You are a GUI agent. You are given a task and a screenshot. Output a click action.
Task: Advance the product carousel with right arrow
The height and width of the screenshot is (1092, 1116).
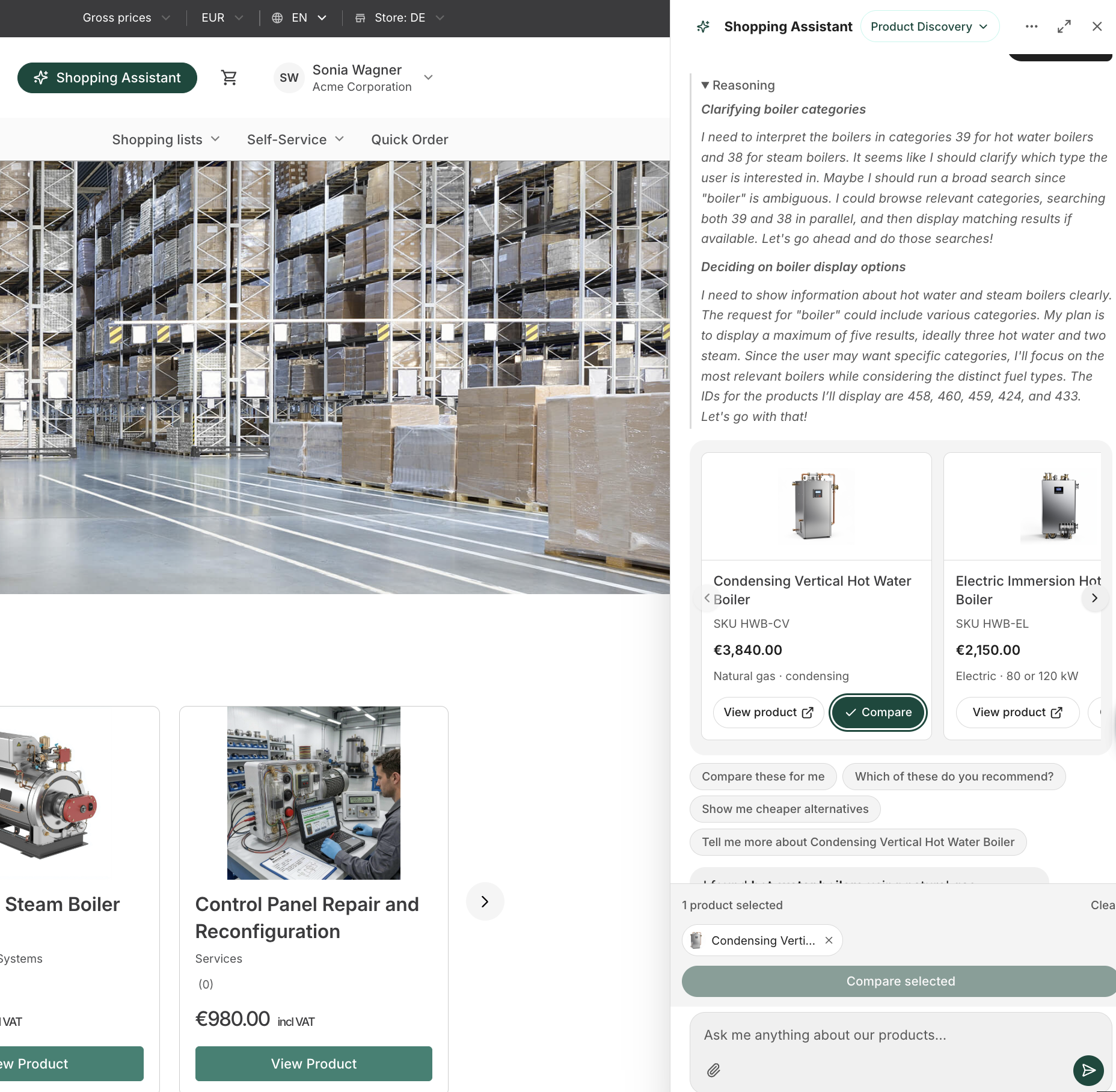coord(485,902)
